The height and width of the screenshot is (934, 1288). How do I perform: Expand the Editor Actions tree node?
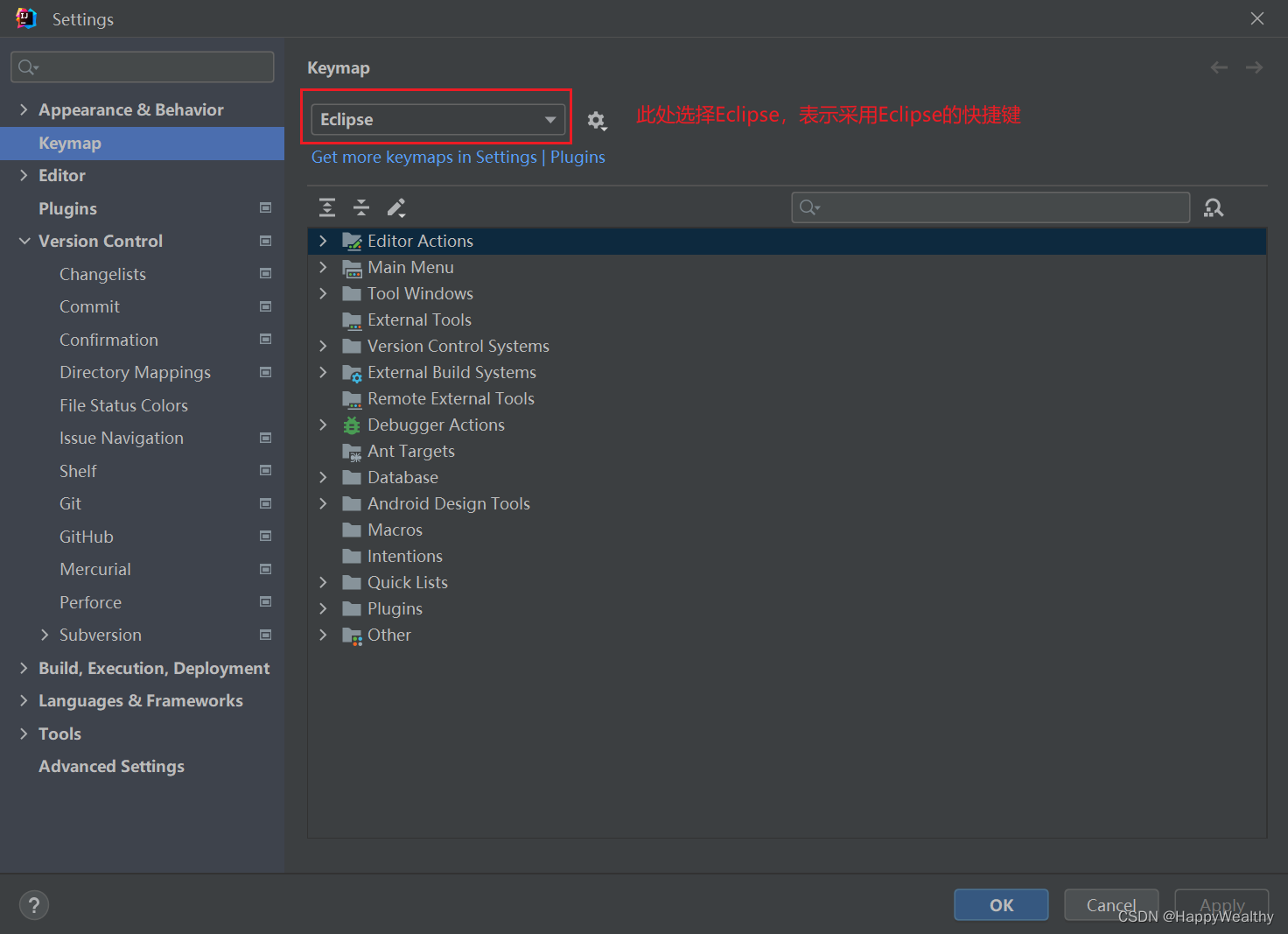click(323, 241)
